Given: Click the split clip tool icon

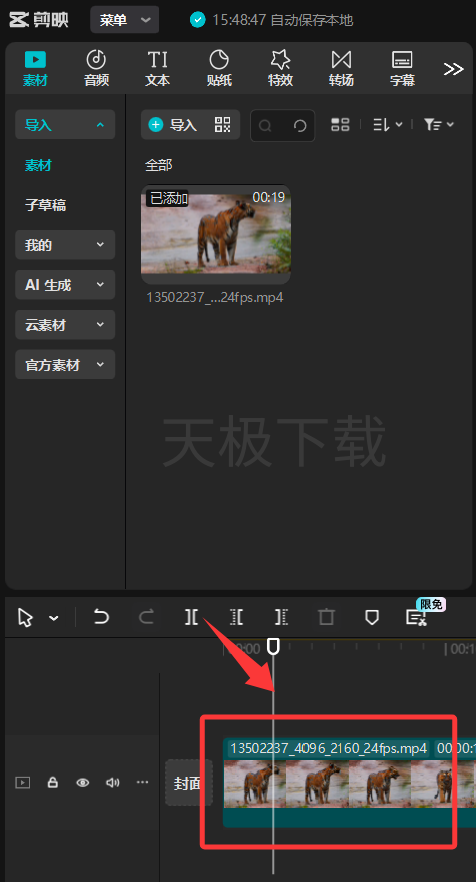Looking at the screenshot, I should tap(191, 617).
